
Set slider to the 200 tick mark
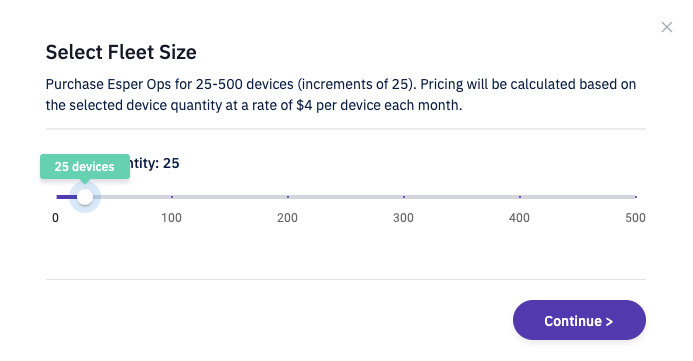pos(288,197)
